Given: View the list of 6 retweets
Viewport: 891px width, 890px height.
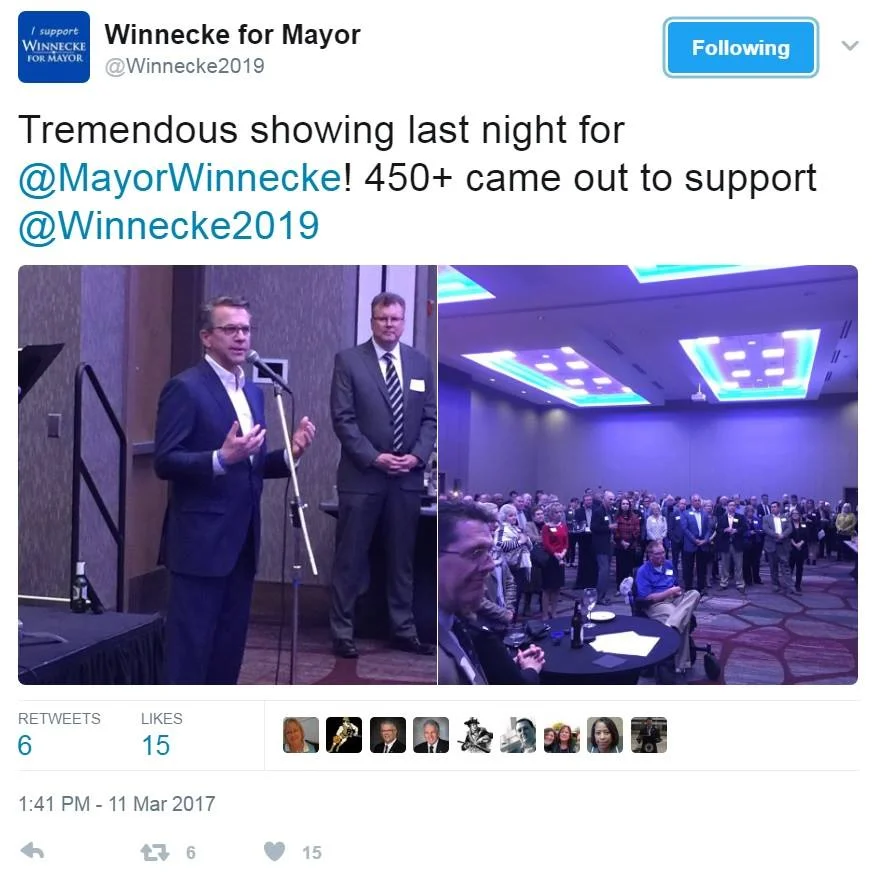Looking at the screenshot, I should coord(59,734).
